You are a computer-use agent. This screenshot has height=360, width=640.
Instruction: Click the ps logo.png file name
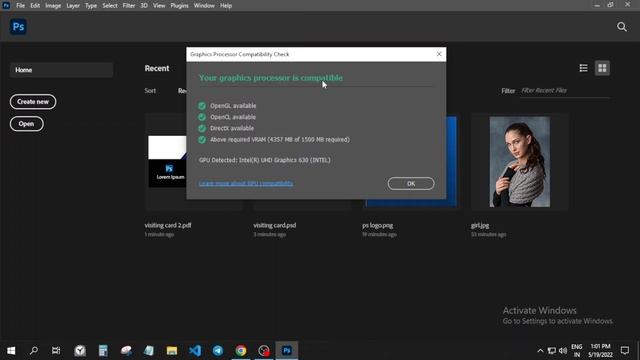(x=378, y=225)
